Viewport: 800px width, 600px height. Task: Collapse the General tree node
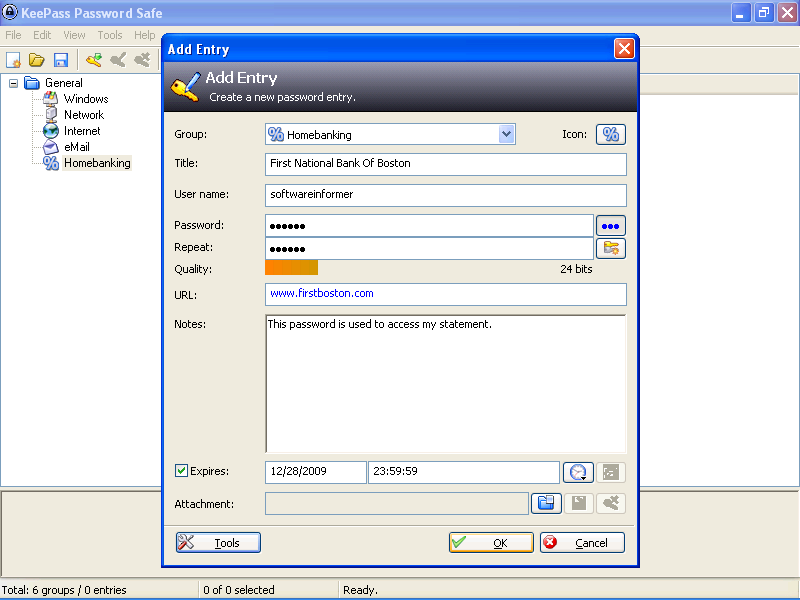pos(13,83)
